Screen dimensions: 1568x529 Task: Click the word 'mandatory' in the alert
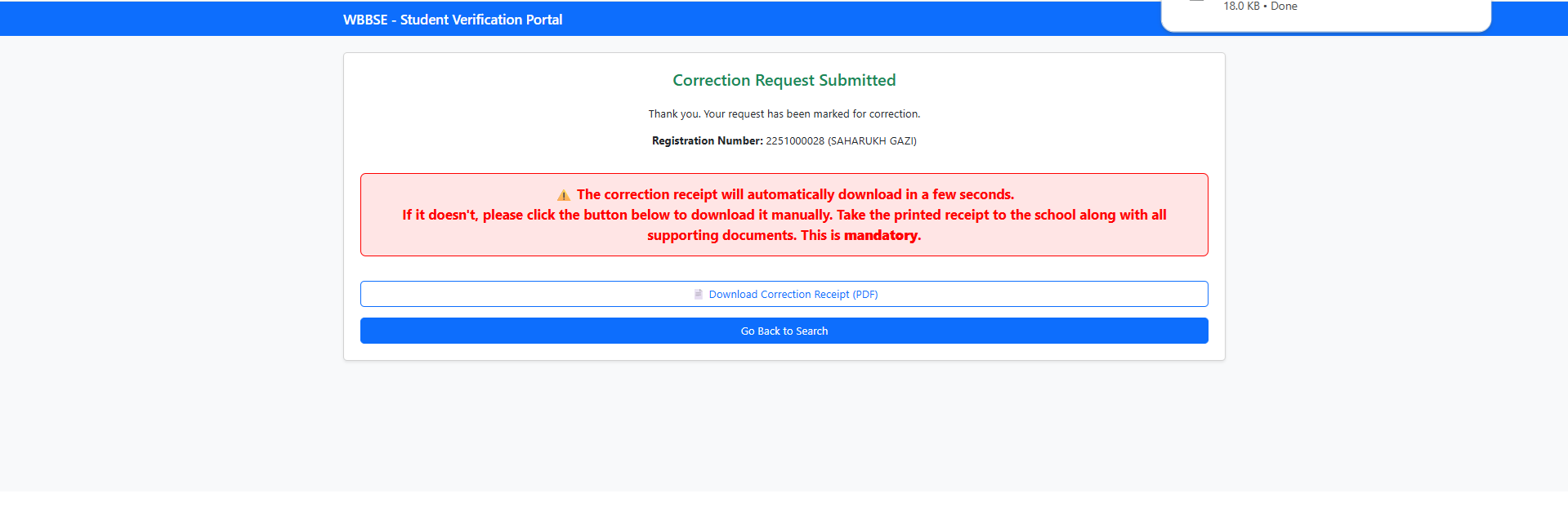point(881,236)
